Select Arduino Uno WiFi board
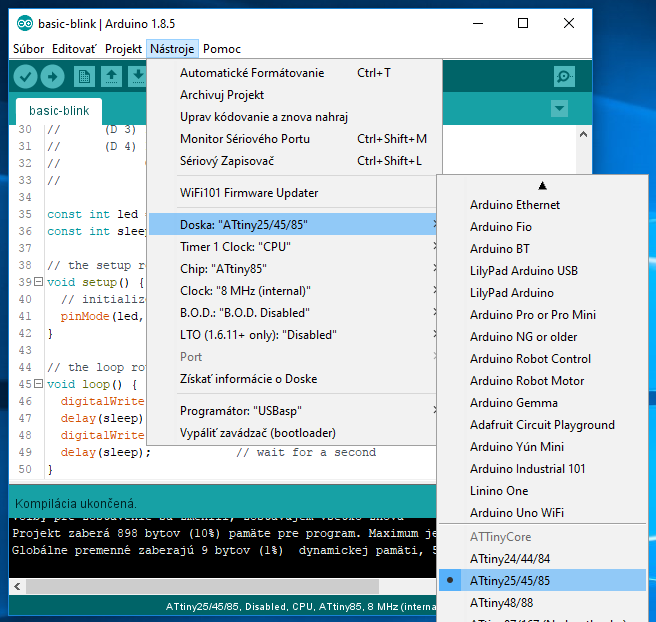This screenshot has height=622, width=656. point(542,513)
